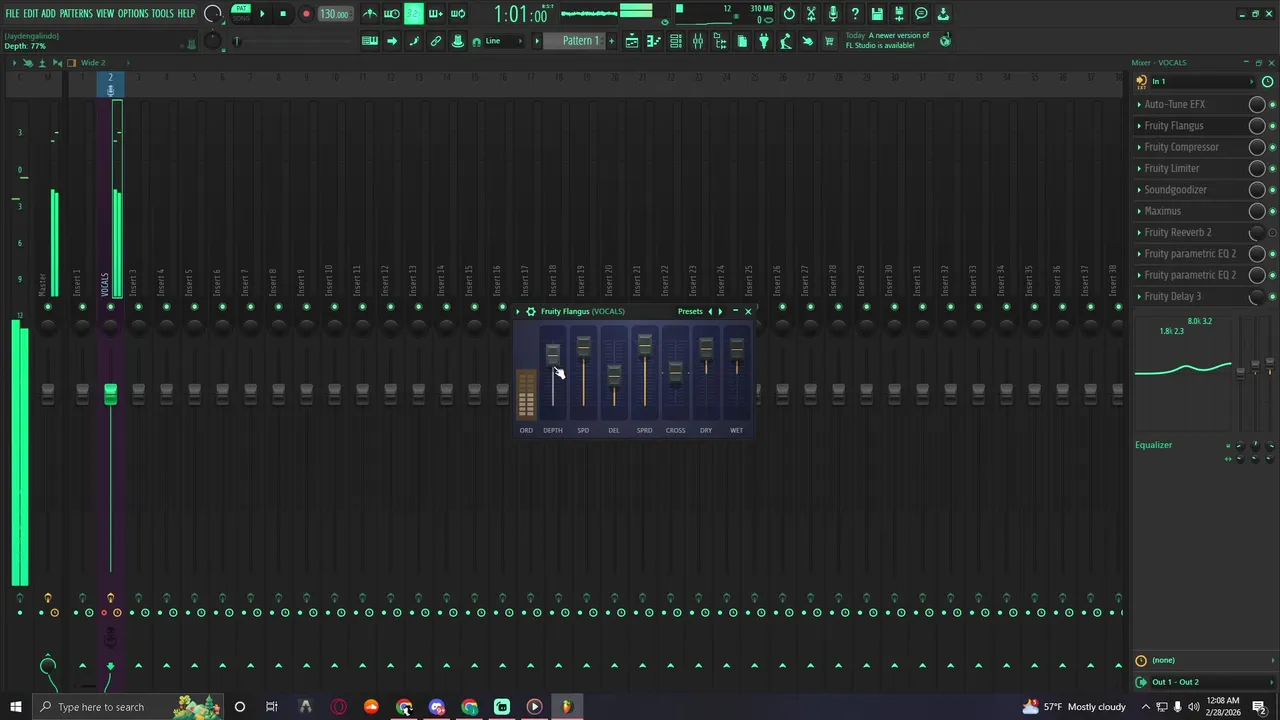Click the undo history icon
This screenshot has height=720, width=1280.
[788, 14]
